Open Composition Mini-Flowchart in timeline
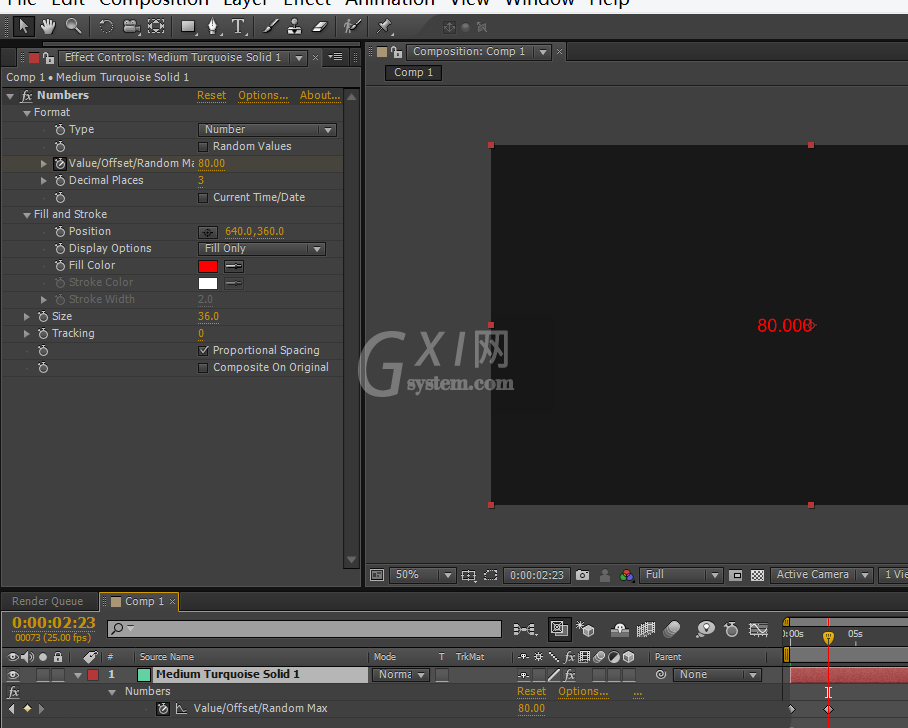The image size is (908, 728). [525, 629]
